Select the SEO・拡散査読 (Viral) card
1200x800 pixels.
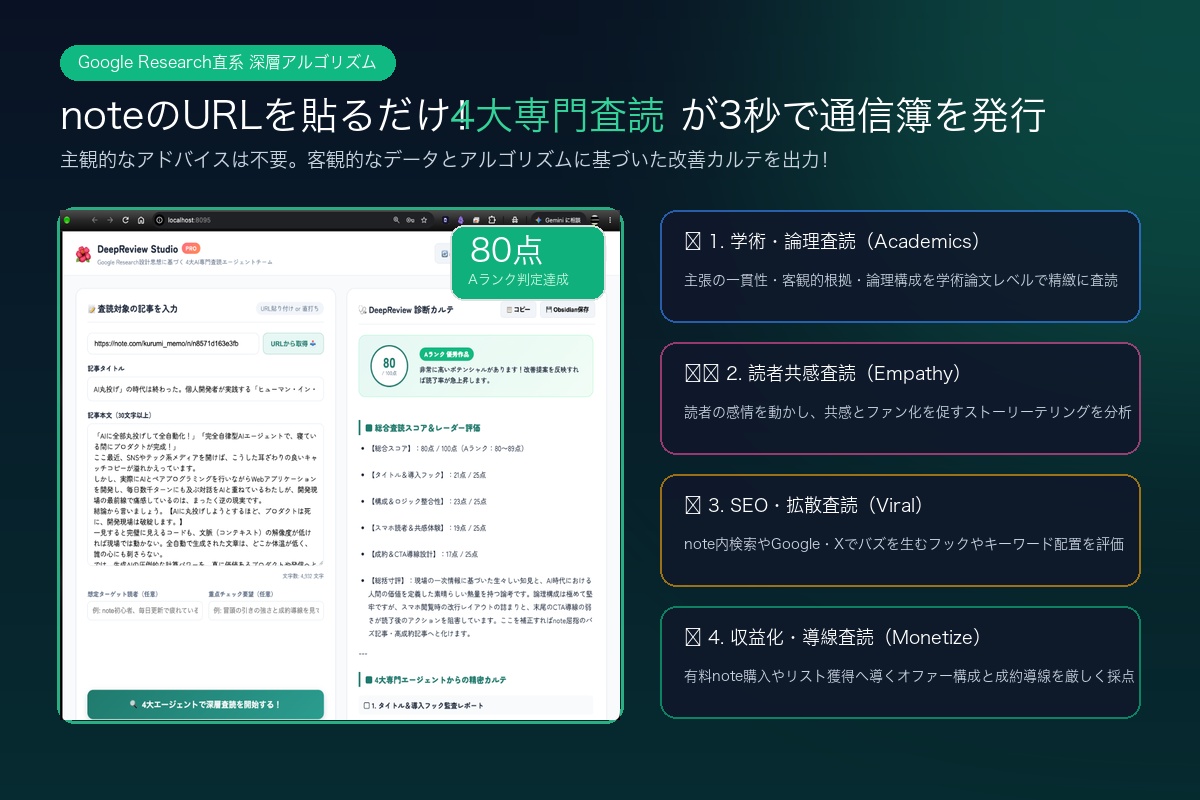click(x=900, y=530)
